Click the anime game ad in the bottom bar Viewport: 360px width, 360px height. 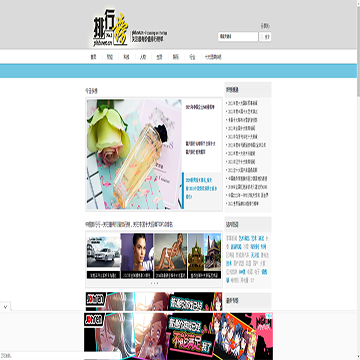(x=178, y=336)
